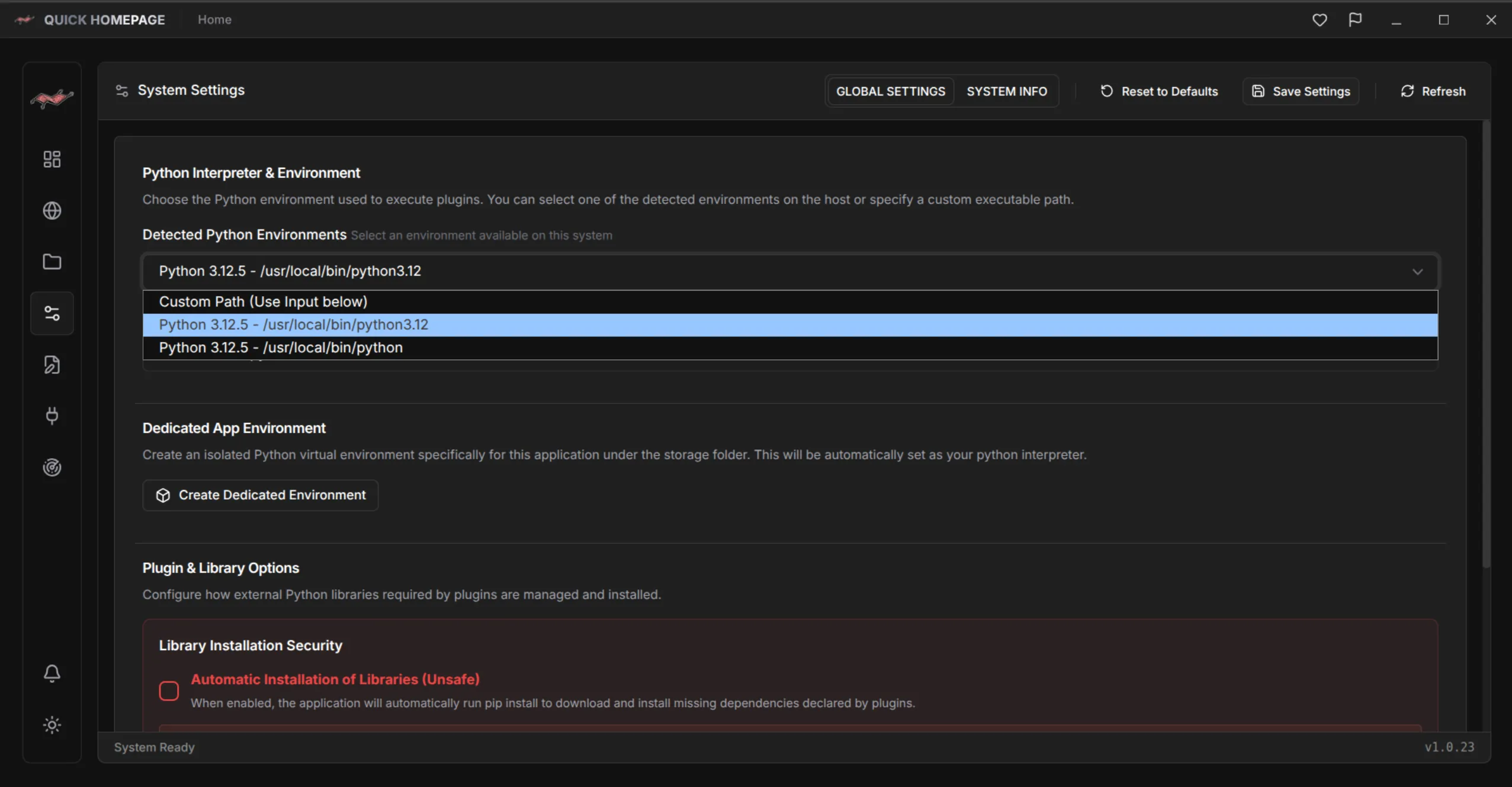Click the System Ready status text

[154, 747]
